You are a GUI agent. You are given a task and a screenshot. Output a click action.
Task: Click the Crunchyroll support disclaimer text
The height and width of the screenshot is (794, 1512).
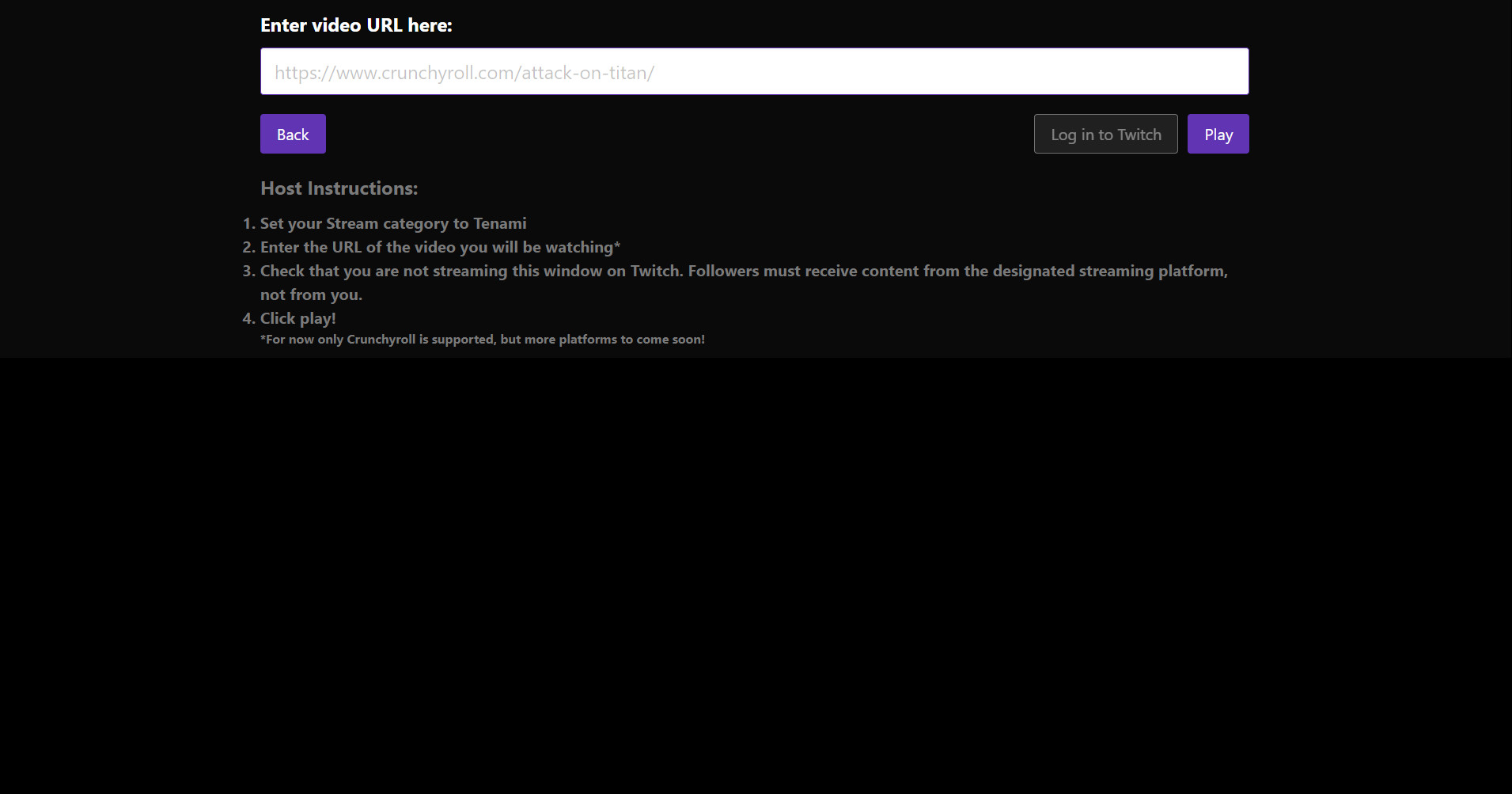point(483,339)
